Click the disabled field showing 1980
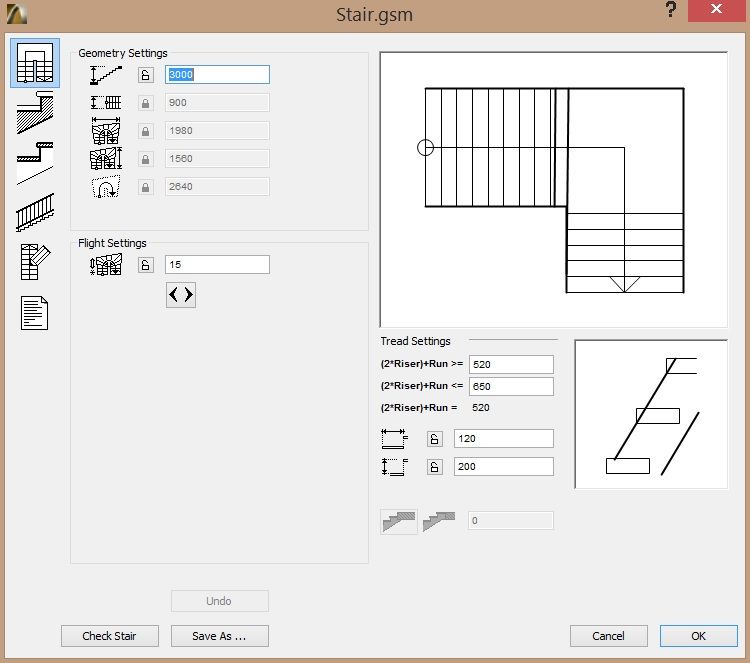Image resolution: width=750 pixels, height=663 pixels. pos(217,131)
